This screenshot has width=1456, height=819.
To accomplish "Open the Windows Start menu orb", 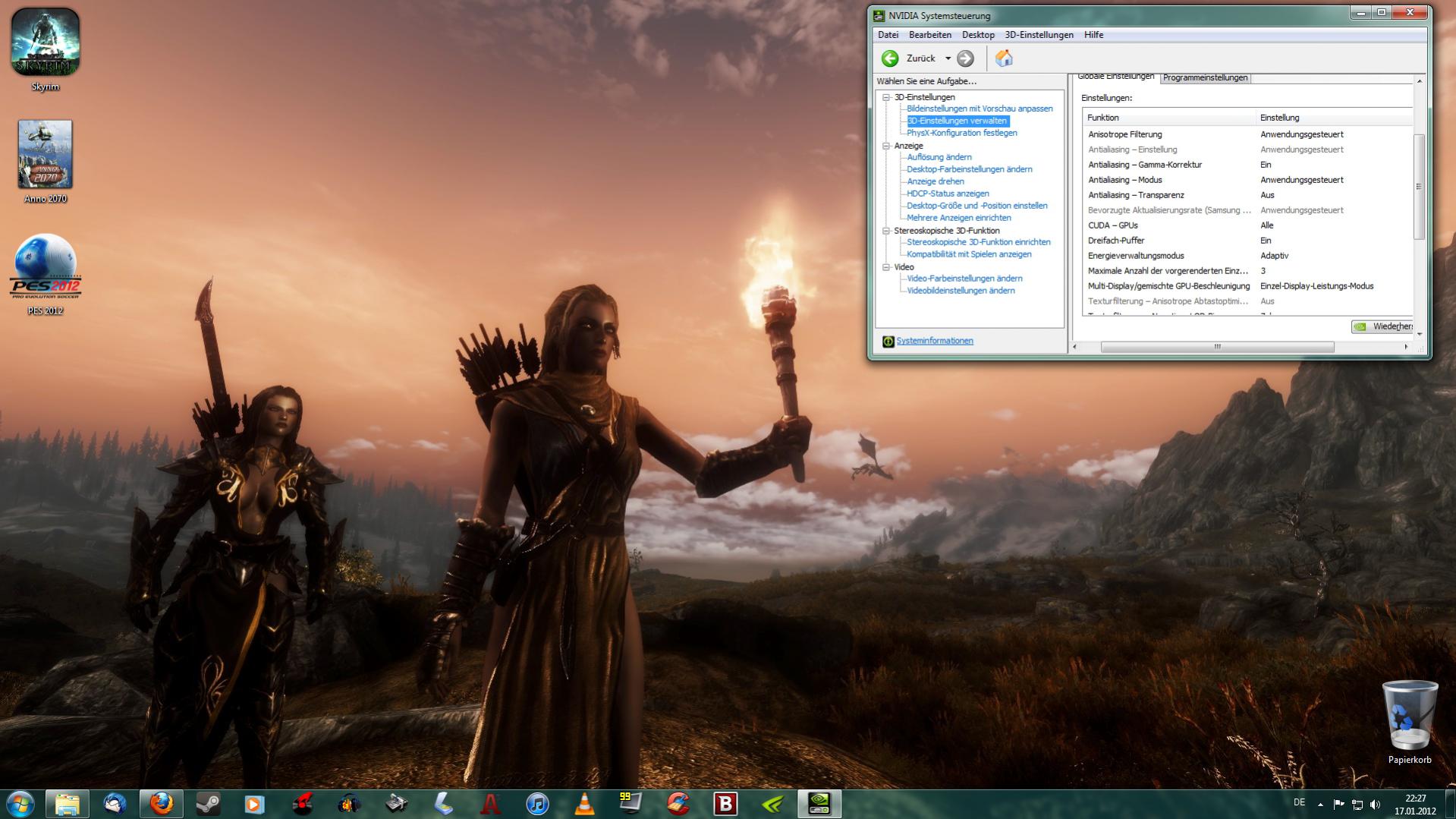I will tap(20, 804).
